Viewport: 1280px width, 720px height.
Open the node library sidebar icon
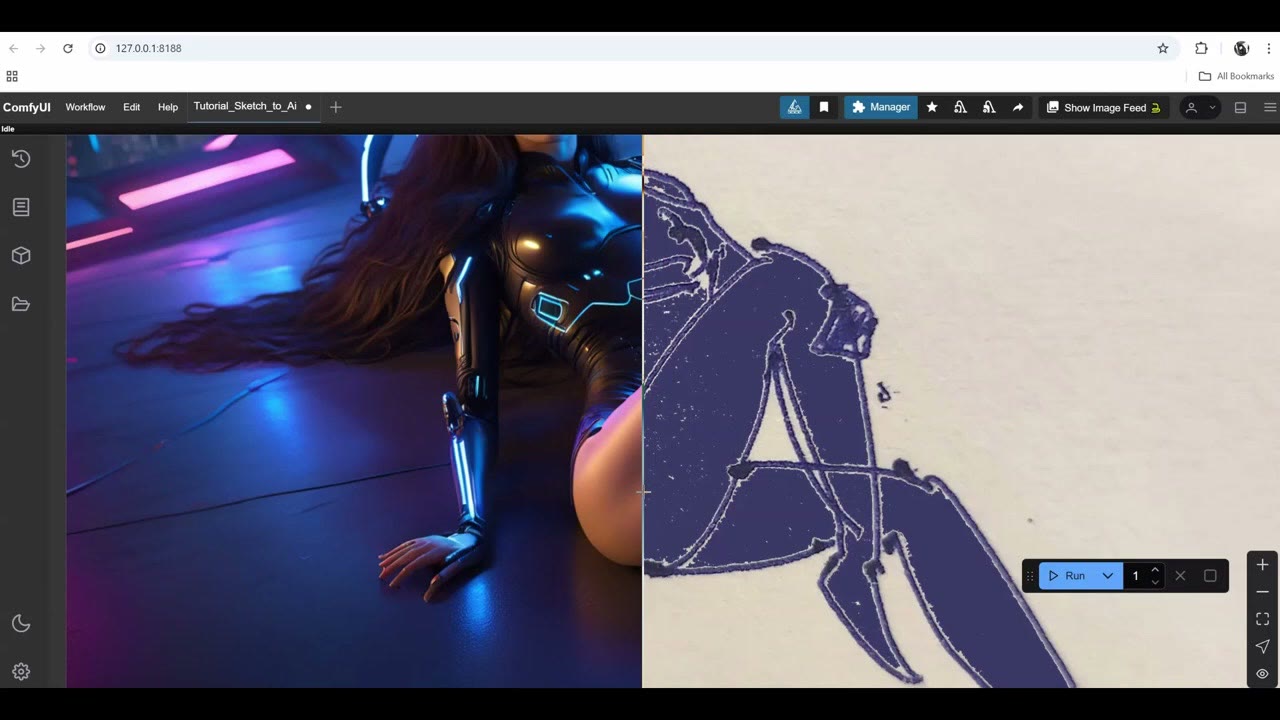pyautogui.click(x=21, y=207)
